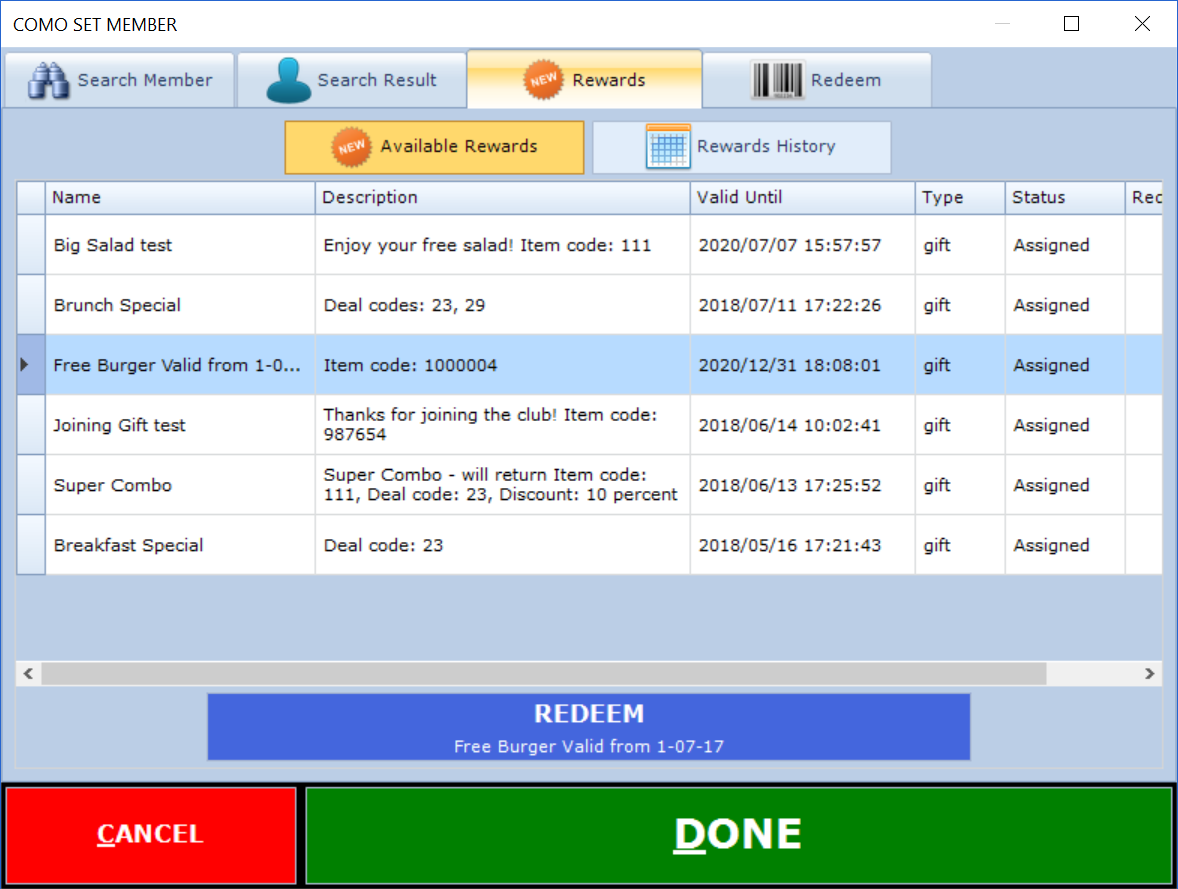Click the NEW badge icon on Available Rewards
Image resolution: width=1178 pixels, height=889 pixels.
tap(352, 147)
